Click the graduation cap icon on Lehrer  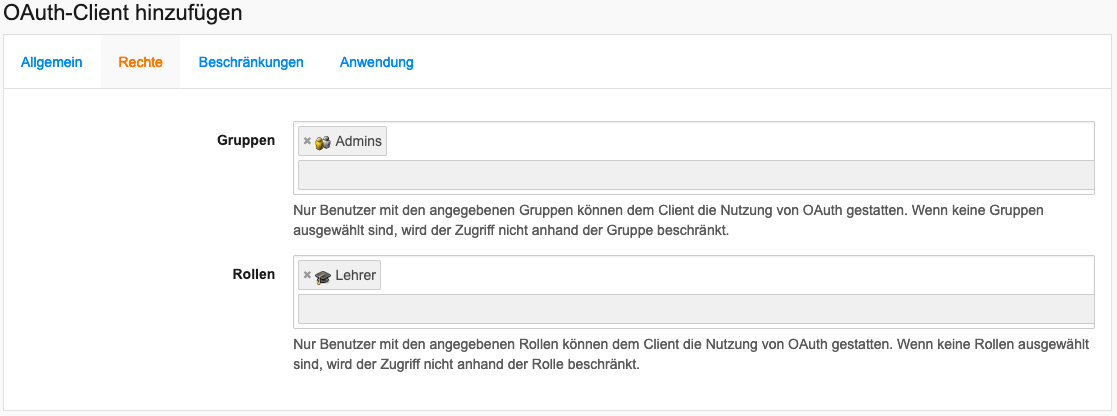323,276
